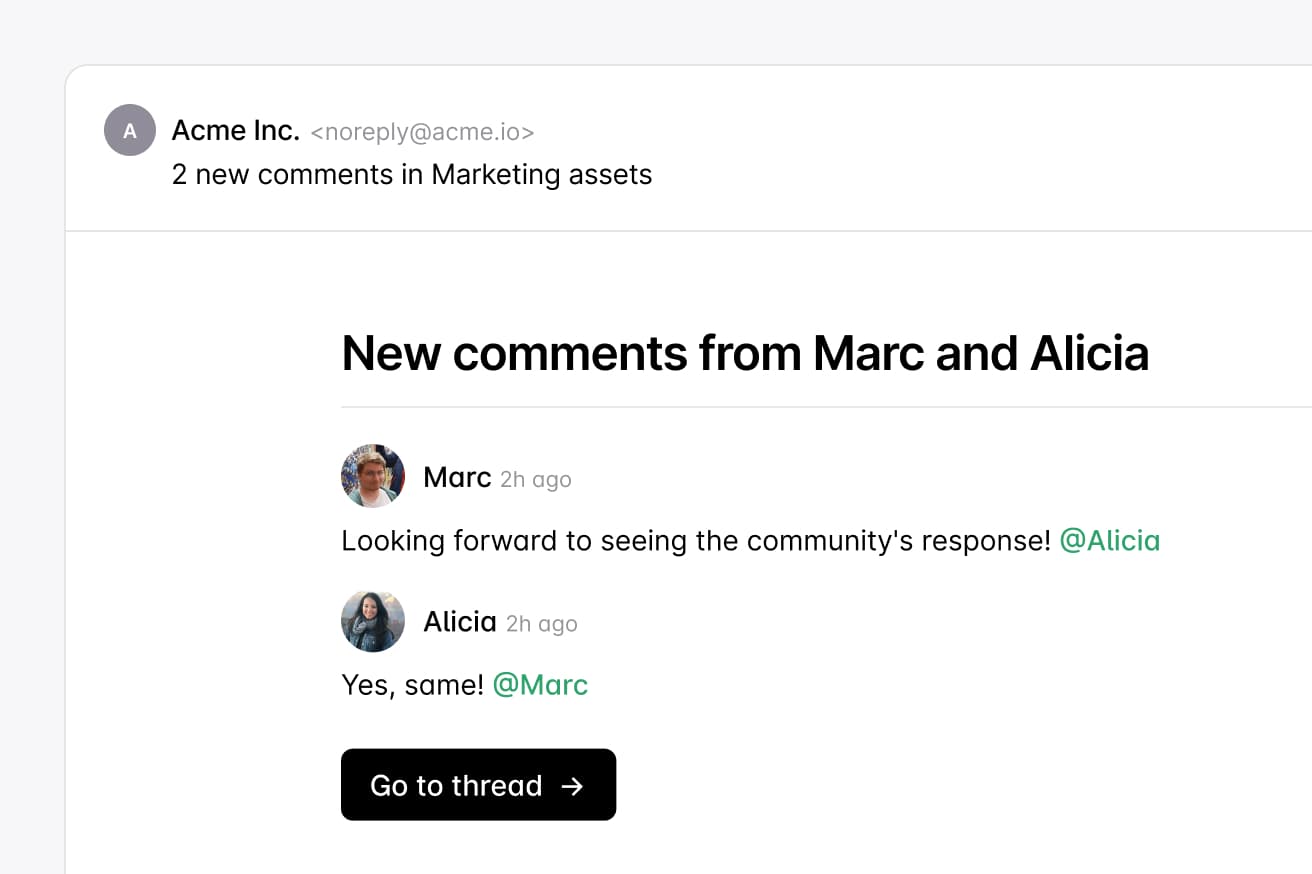Image resolution: width=1312 pixels, height=874 pixels.
Task: Click the subject line about Marketing assets
Action: coord(411,175)
